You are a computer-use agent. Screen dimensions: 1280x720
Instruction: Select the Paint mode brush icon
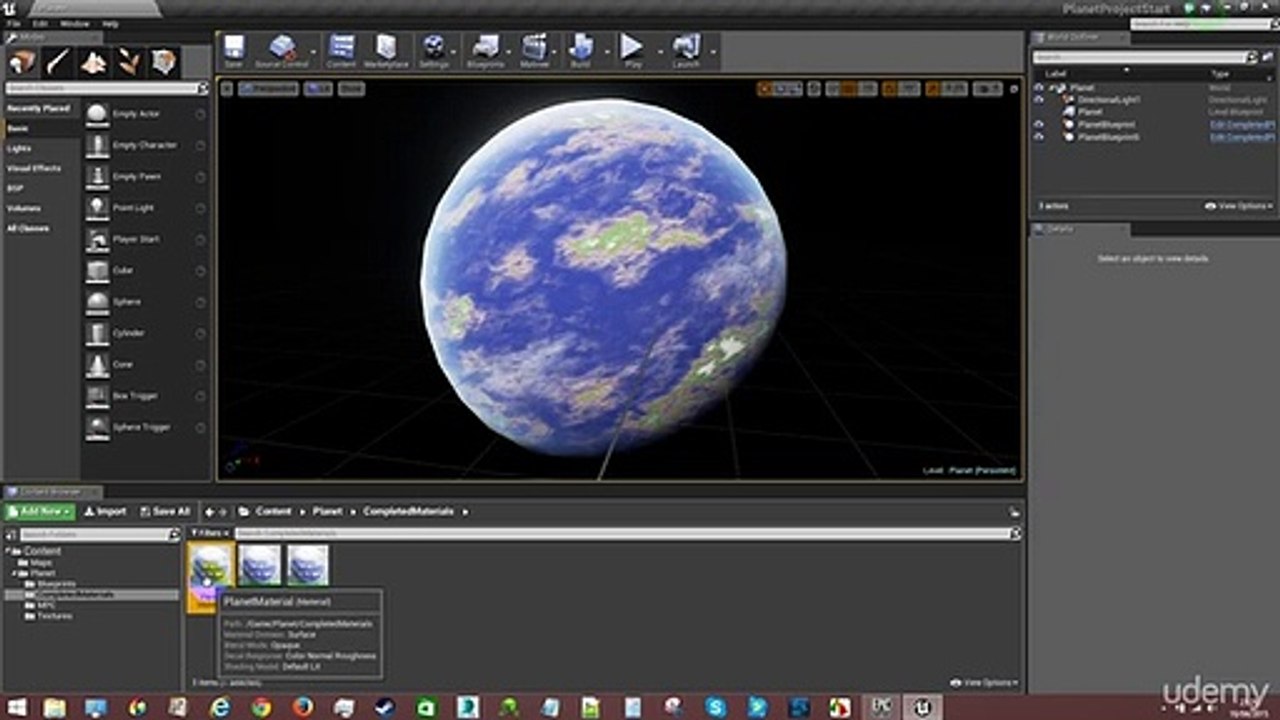58,62
